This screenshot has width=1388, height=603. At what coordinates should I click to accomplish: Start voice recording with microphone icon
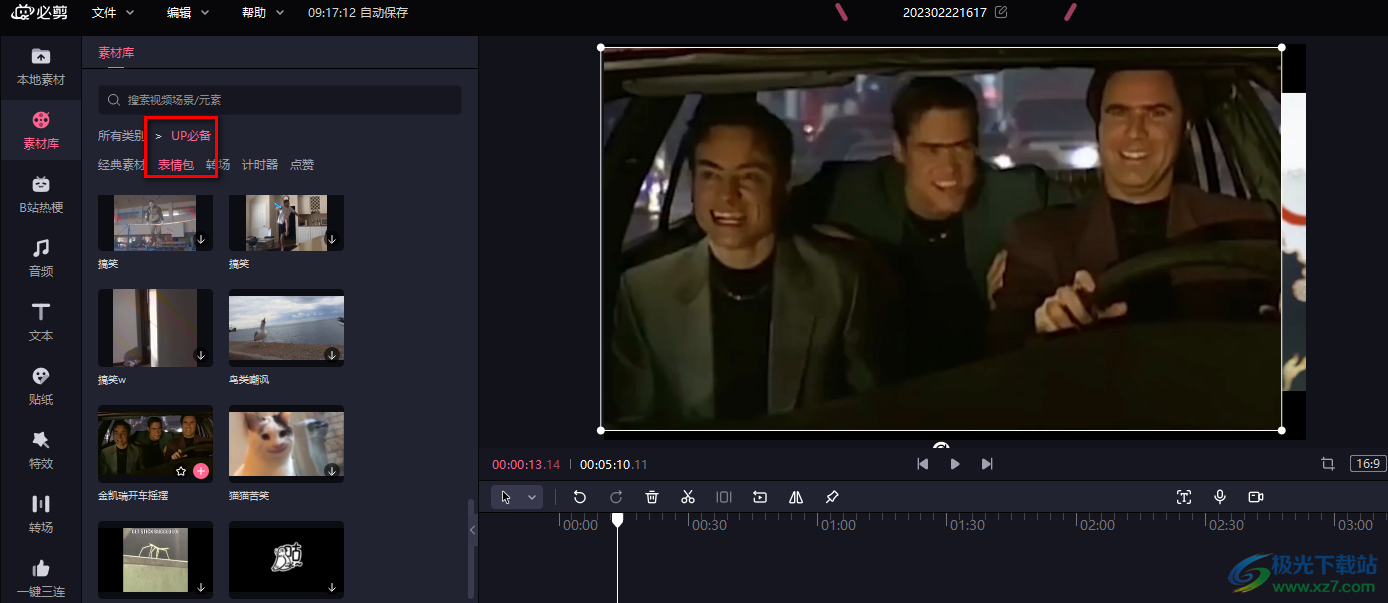pyautogui.click(x=1220, y=497)
